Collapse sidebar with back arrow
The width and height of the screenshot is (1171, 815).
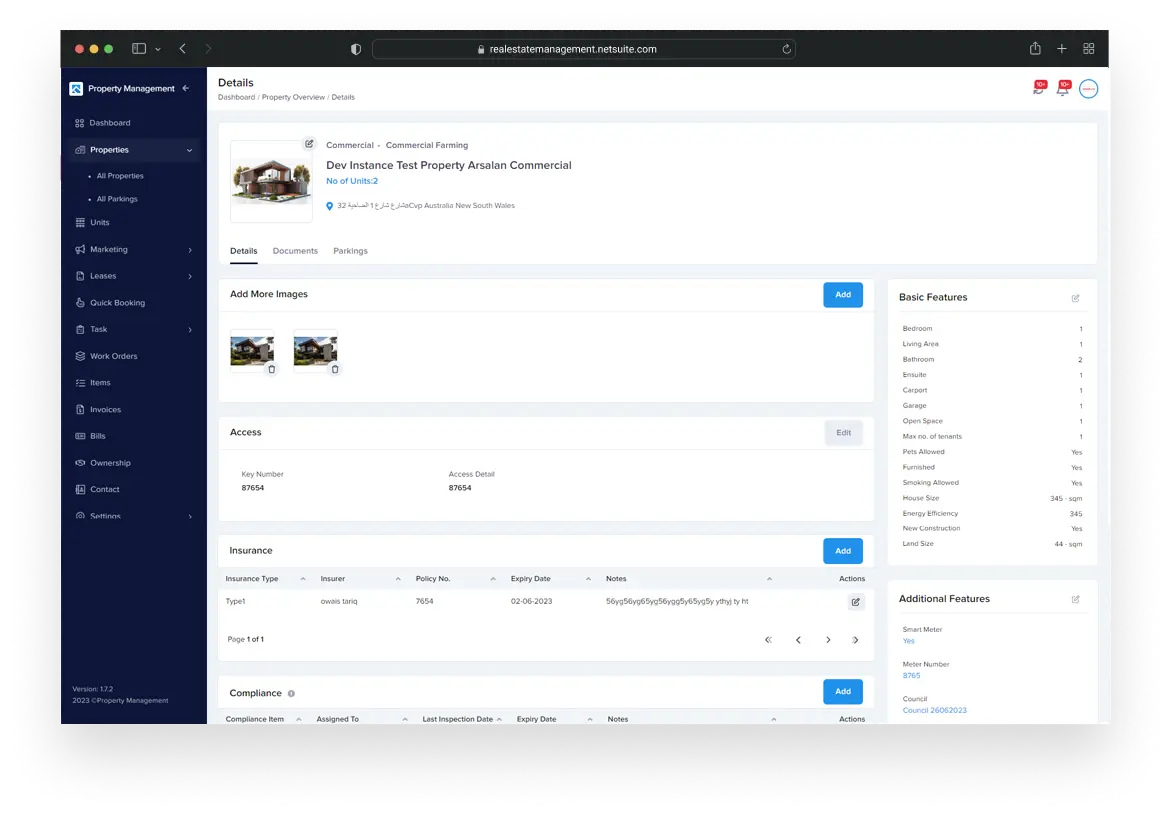pyautogui.click(x=186, y=88)
